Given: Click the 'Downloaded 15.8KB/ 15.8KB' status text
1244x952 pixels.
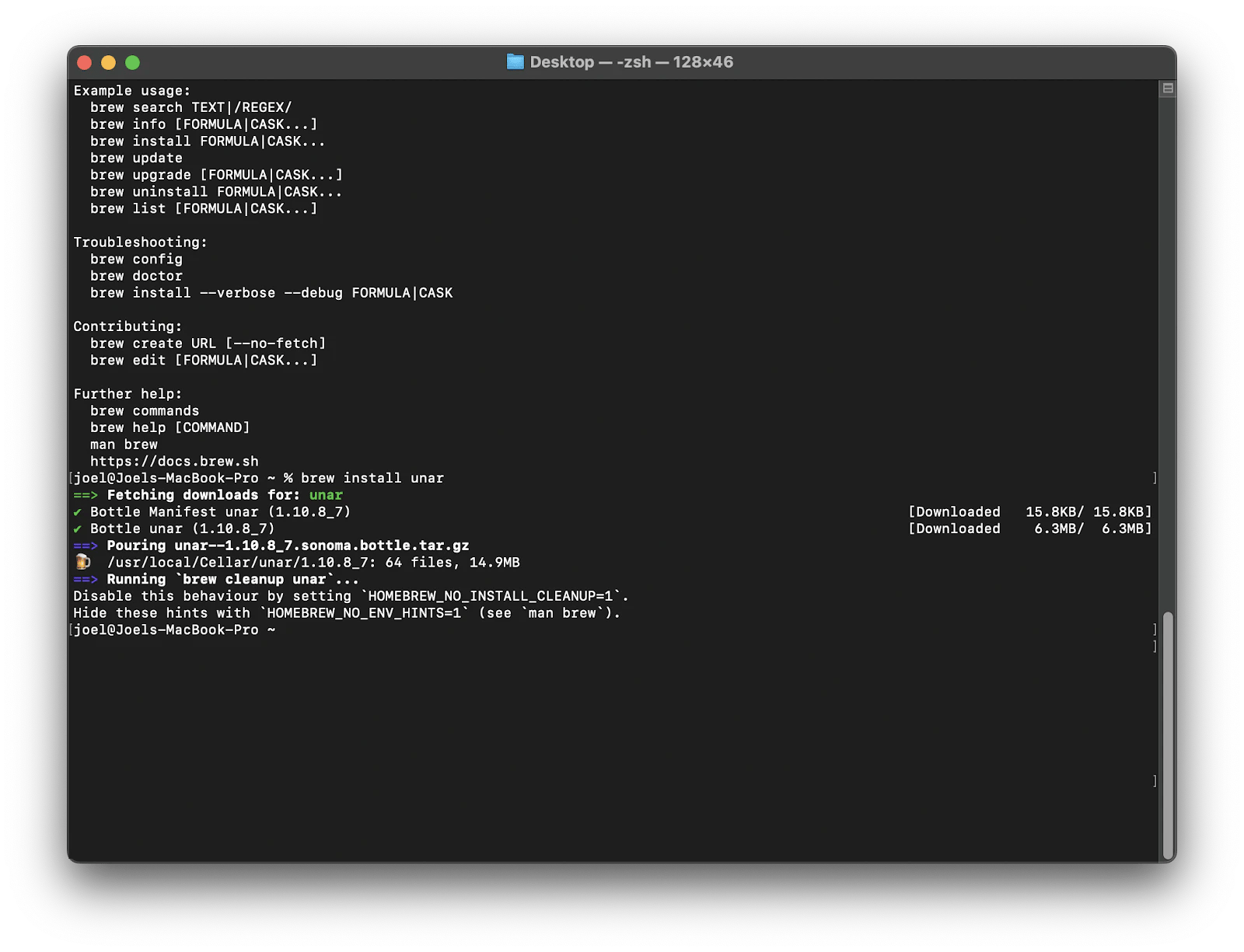Looking at the screenshot, I should [x=1030, y=512].
